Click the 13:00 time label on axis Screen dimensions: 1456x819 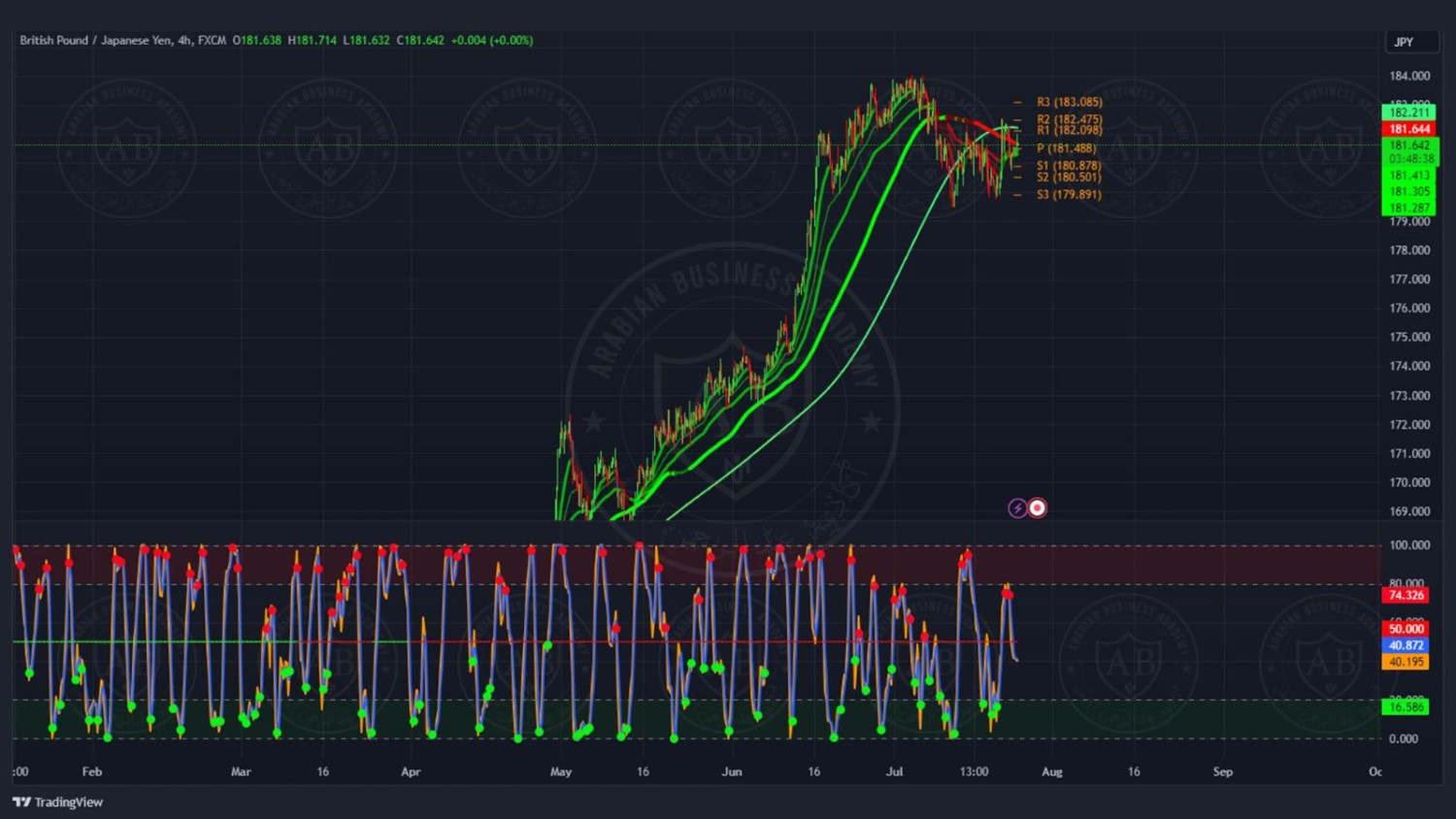(x=975, y=772)
